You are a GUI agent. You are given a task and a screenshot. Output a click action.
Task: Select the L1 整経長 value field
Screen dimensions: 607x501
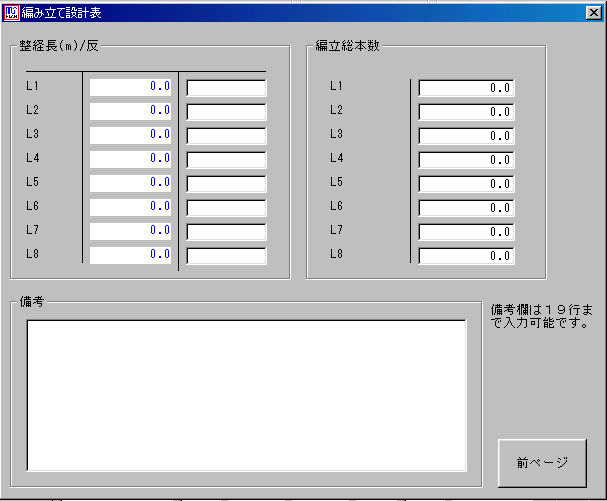click(x=131, y=87)
